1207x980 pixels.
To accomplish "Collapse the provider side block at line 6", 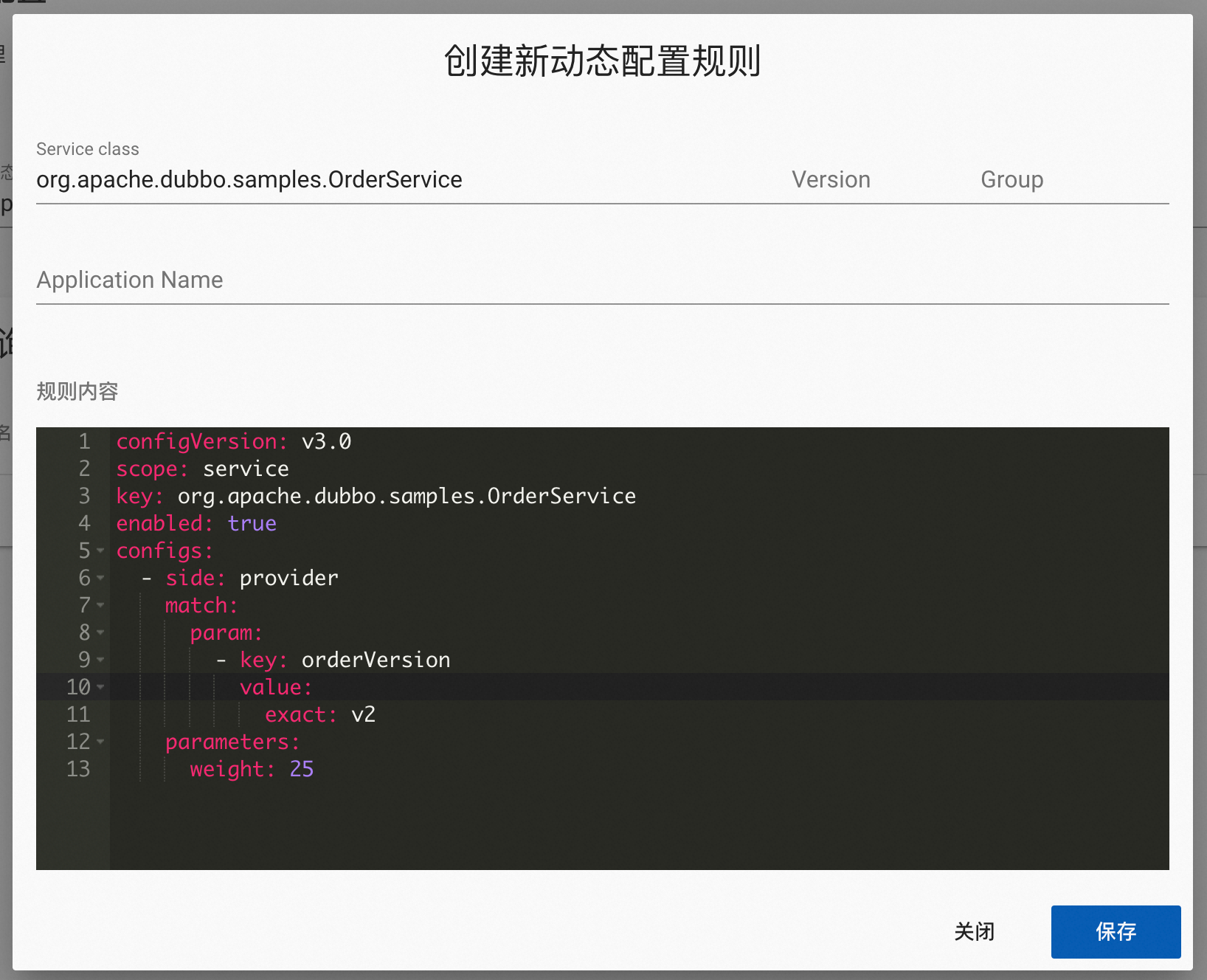I will point(101,579).
